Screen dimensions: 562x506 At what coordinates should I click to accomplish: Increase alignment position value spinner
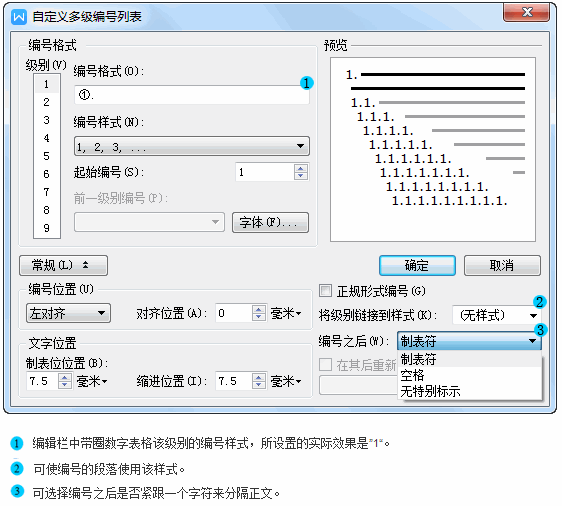coord(258,309)
